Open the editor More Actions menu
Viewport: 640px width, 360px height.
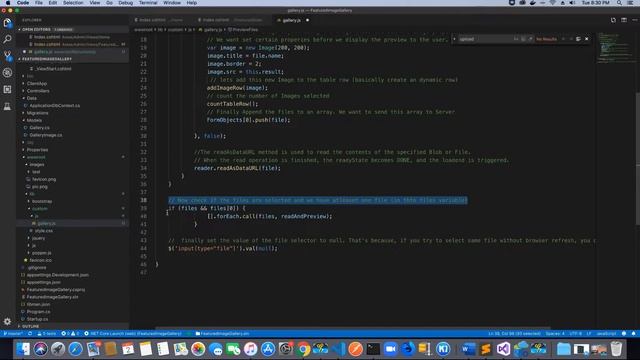tap(634, 20)
